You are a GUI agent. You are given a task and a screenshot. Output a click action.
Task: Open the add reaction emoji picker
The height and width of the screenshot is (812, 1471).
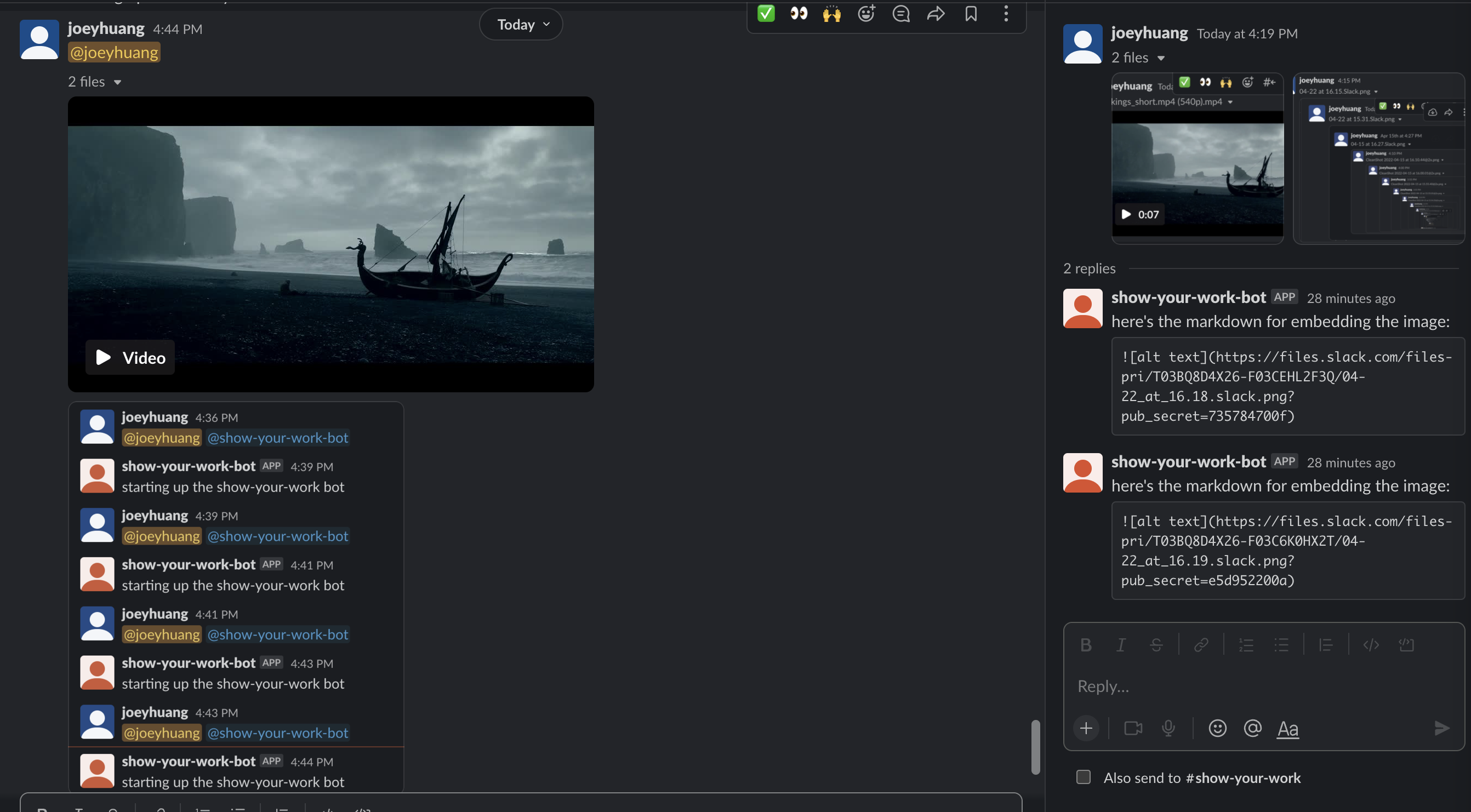866,14
